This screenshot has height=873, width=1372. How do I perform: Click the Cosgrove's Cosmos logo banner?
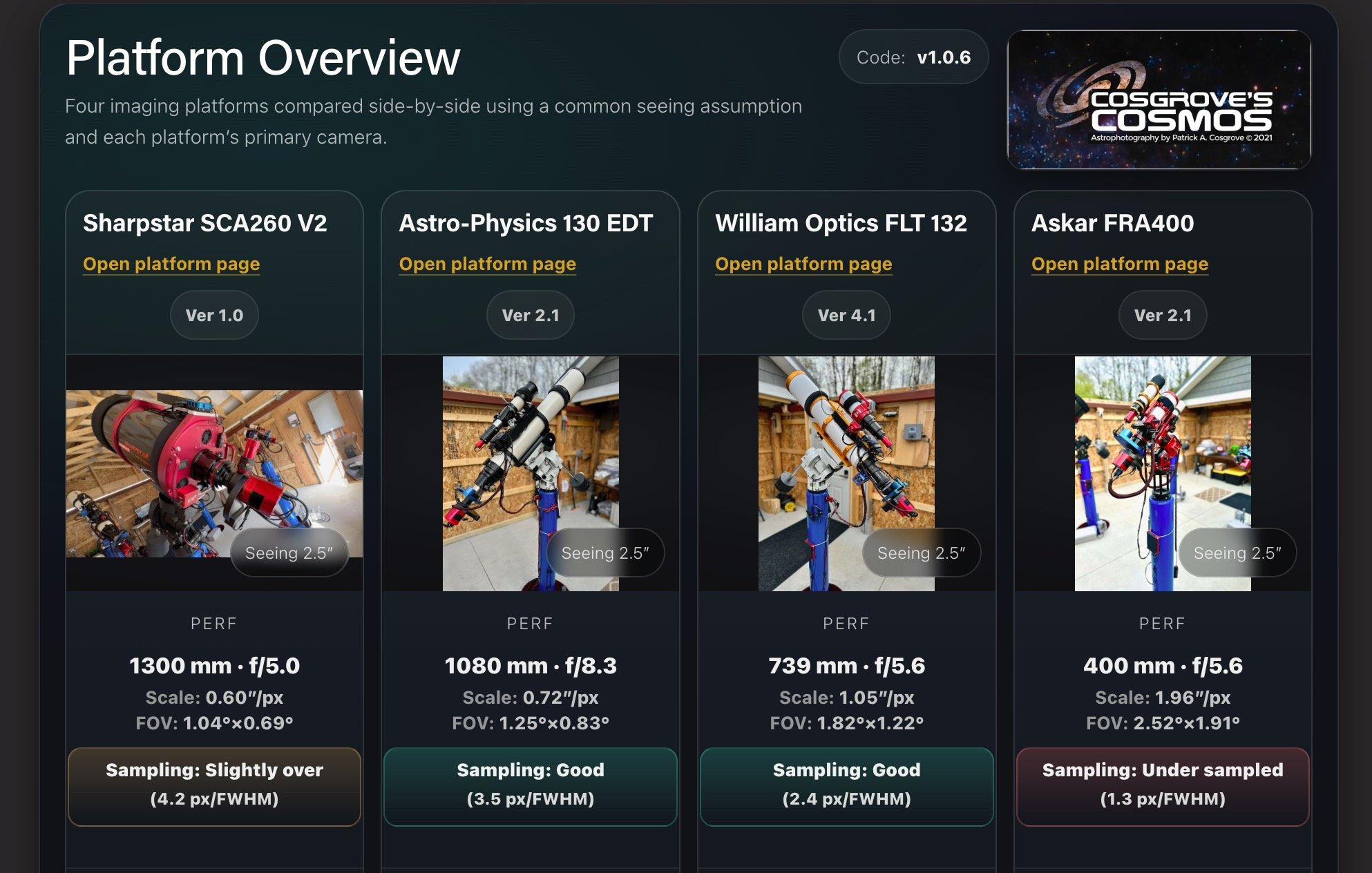[1158, 99]
